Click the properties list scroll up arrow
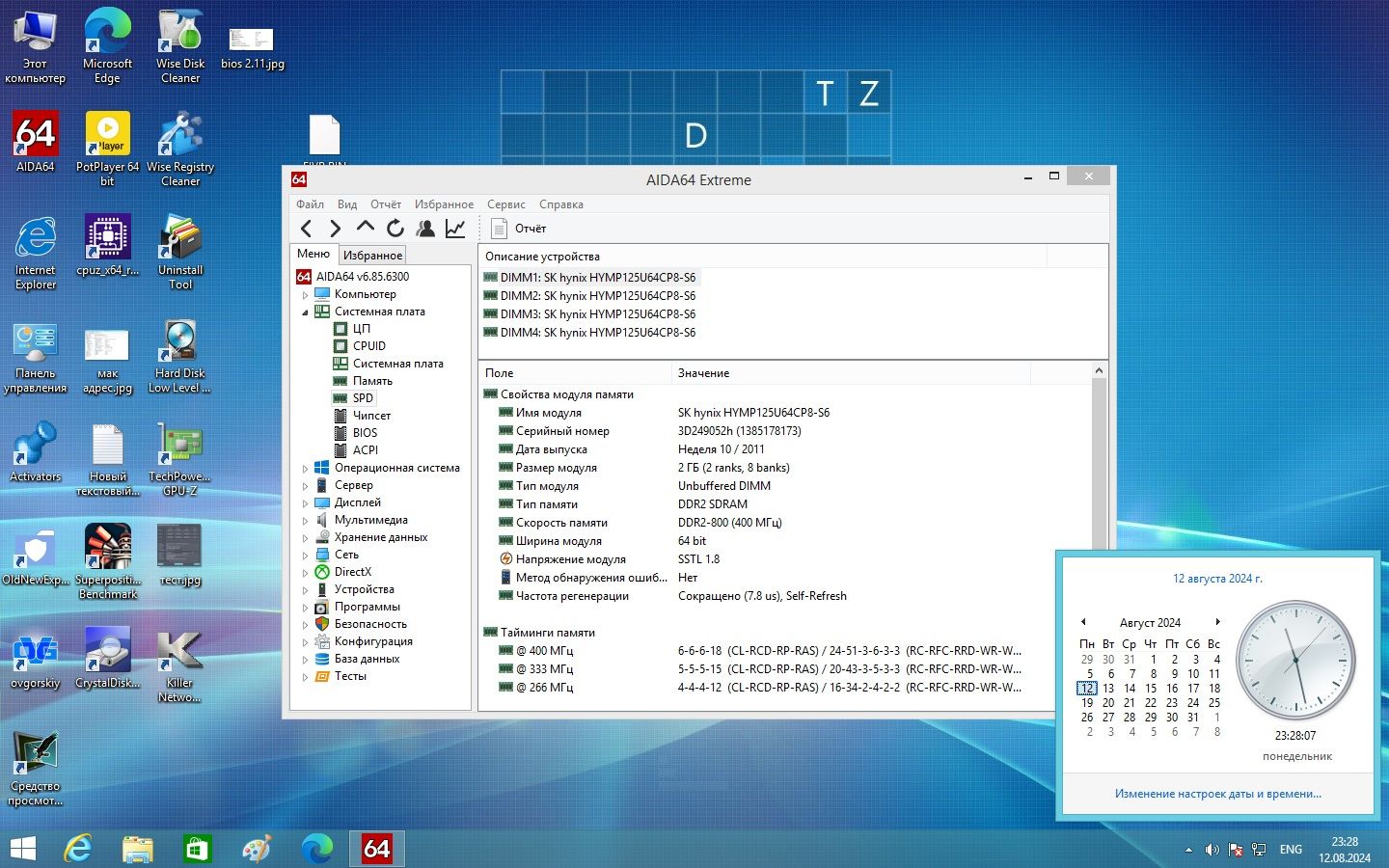1389x868 pixels. tap(1099, 371)
